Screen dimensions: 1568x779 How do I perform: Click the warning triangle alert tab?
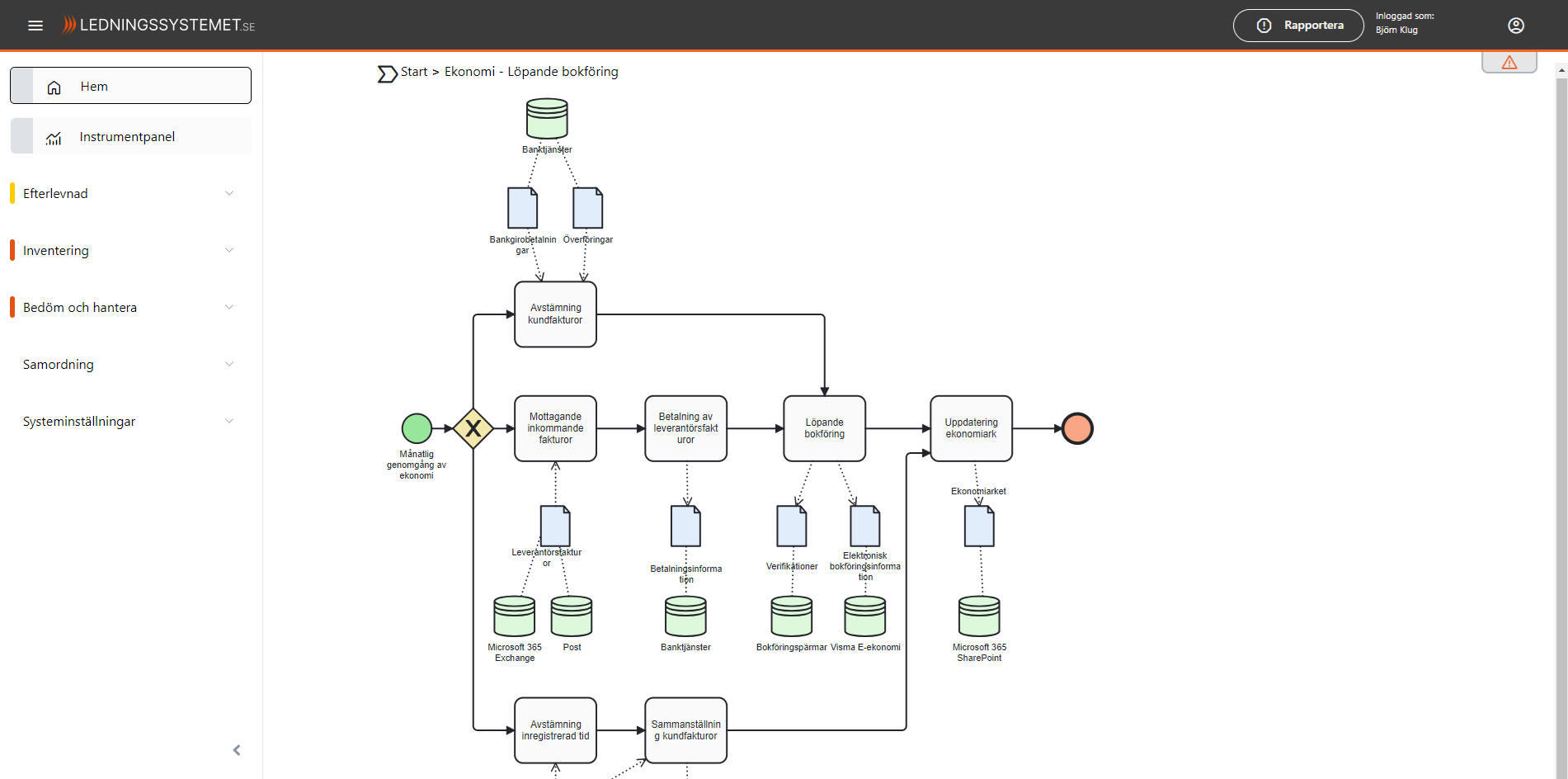(1509, 63)
